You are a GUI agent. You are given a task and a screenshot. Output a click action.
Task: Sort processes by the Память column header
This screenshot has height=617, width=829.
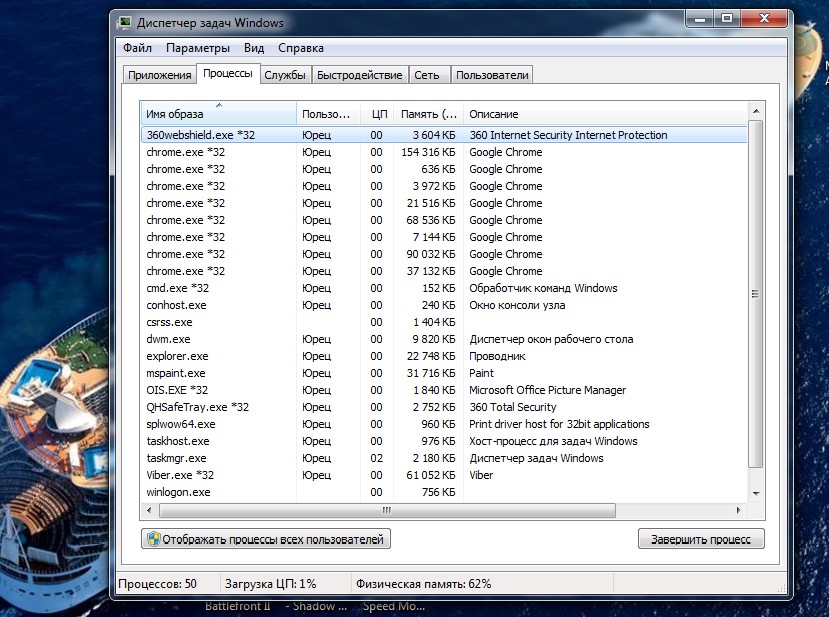click(428, 113)
